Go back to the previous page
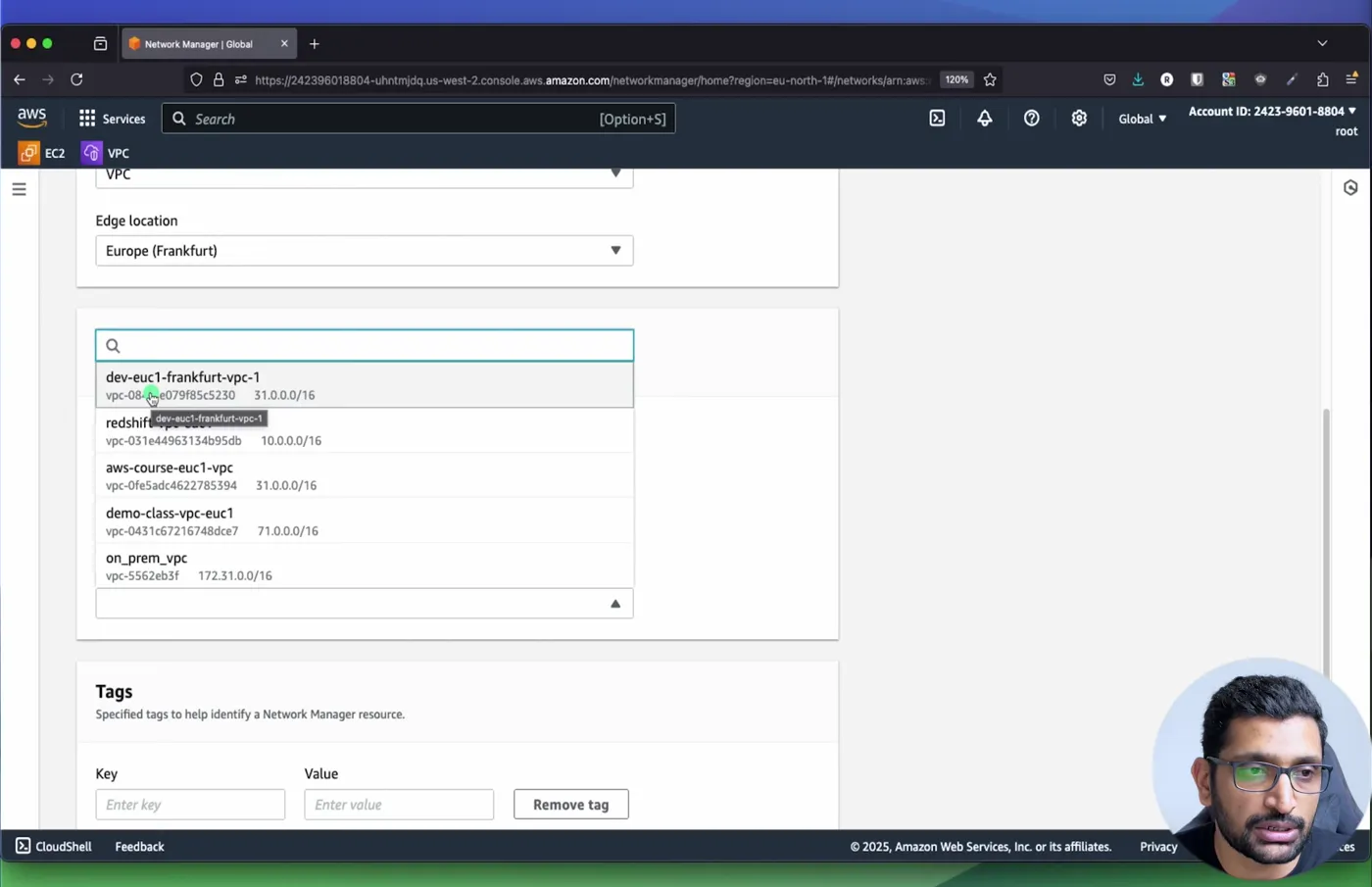This screenshot has height=887, width=1372. pyautogui.click(x=20, y=79)
